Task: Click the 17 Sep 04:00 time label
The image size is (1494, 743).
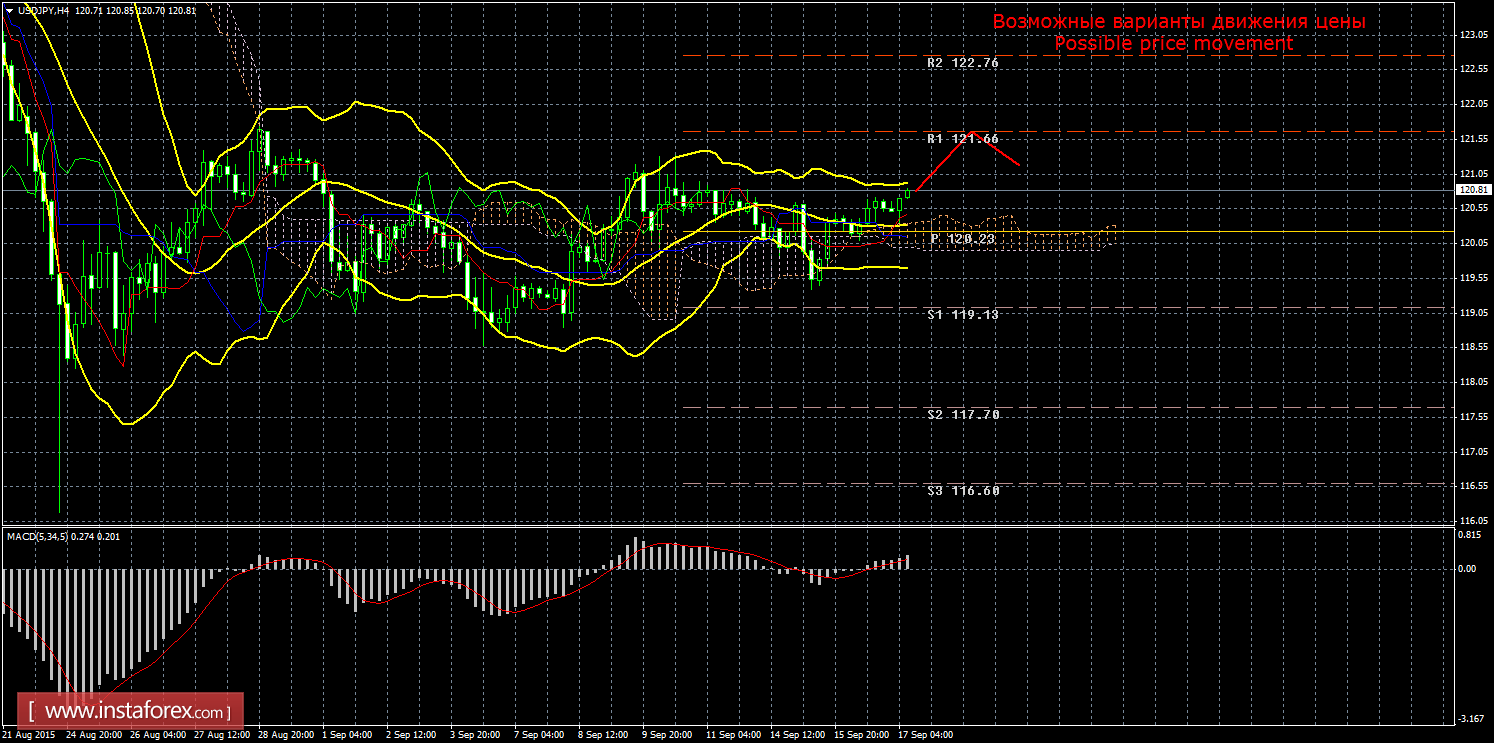Action: (x=926, y=735)
